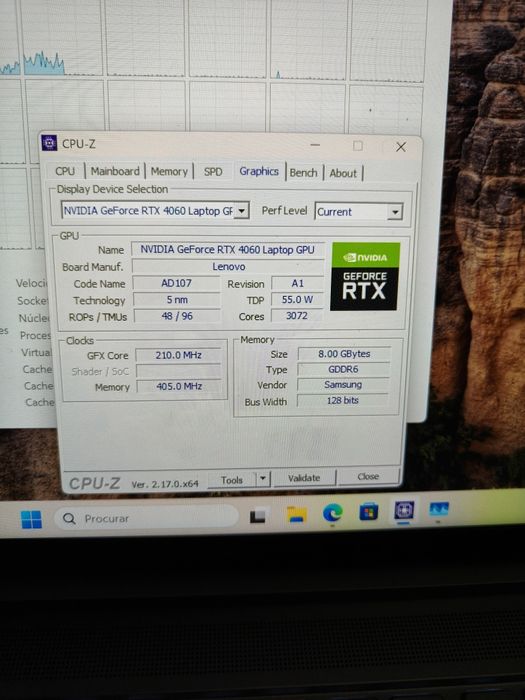Screen dimensions: 525x700
Task: Open the Windows Start menu
Action: point(31,519)
